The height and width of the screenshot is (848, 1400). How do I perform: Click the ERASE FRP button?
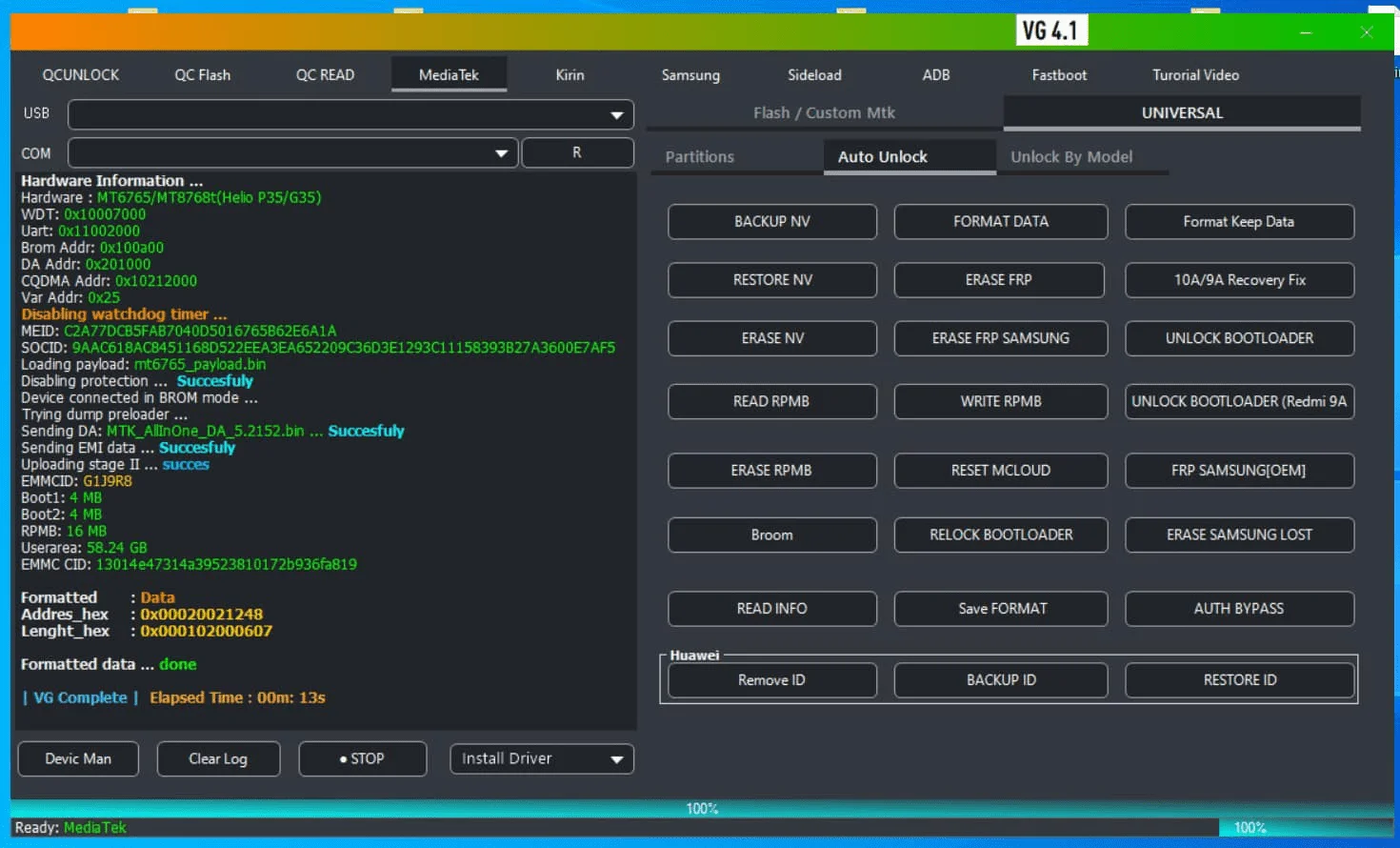click(999, 280)
